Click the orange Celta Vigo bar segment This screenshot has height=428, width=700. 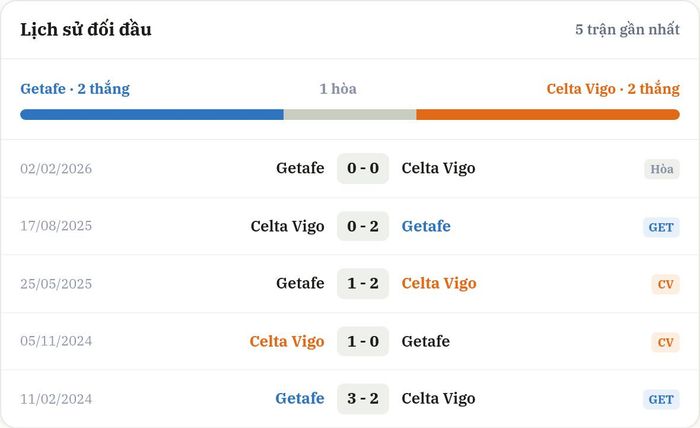pos(548,115)
